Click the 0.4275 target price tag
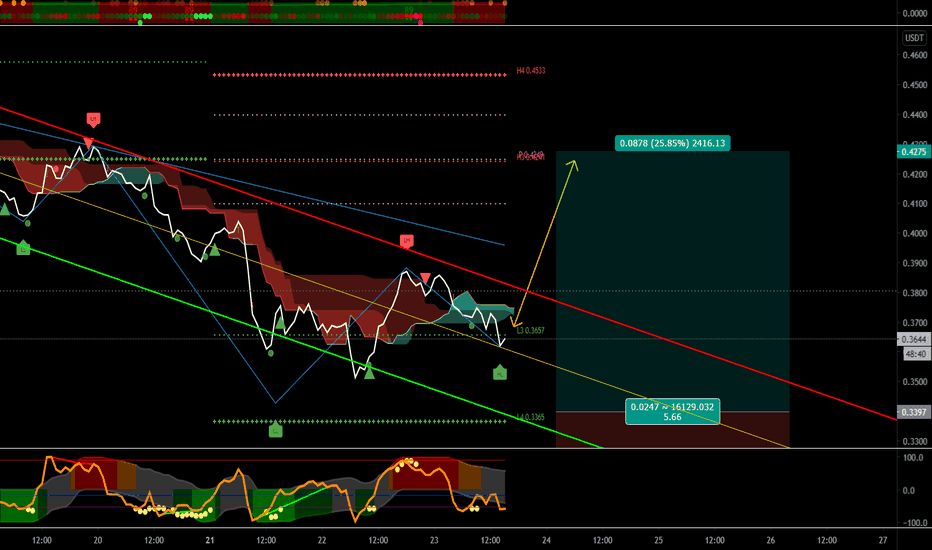This screenshot has height=550, width=932. [913, 152]
